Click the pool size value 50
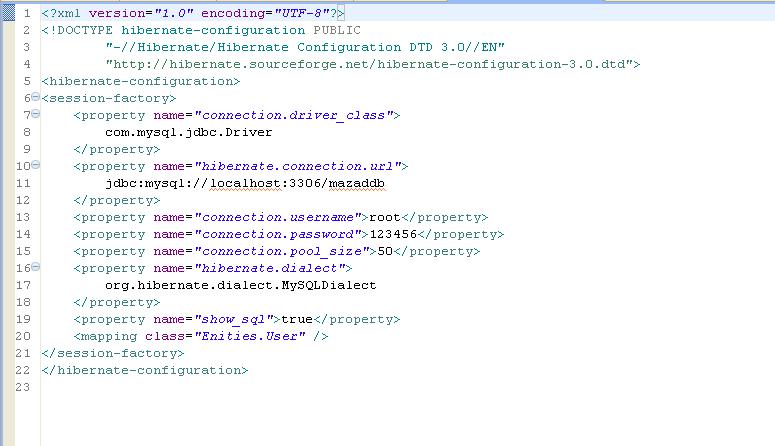 [x=385, y=251]
